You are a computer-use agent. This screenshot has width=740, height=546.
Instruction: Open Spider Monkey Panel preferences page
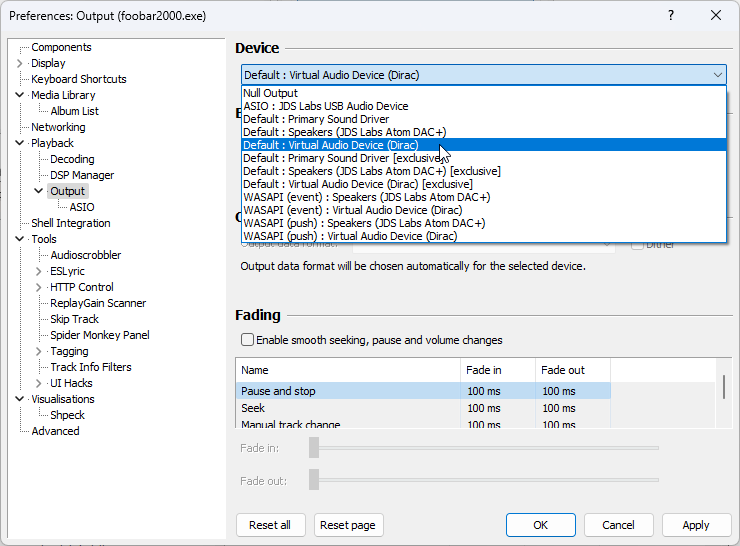100,335
